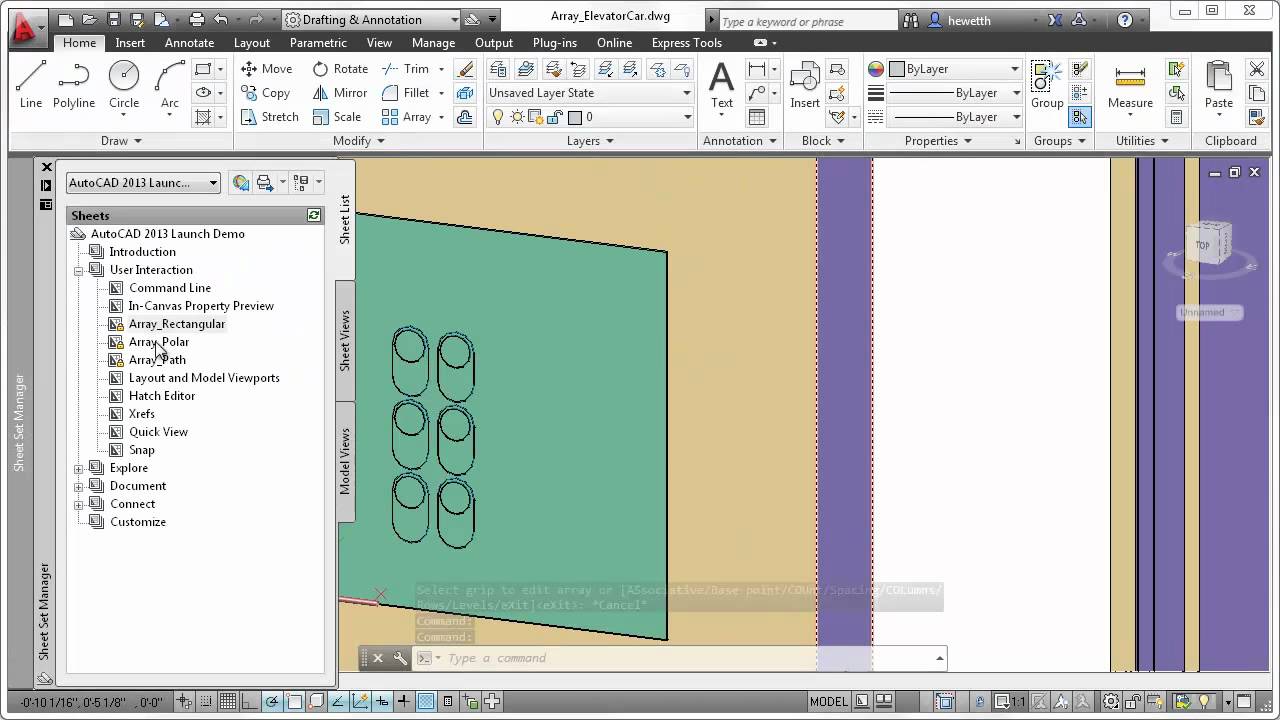Click the ViewCube TOP face
1280x720 pixels.
[x=1203, y=245]
